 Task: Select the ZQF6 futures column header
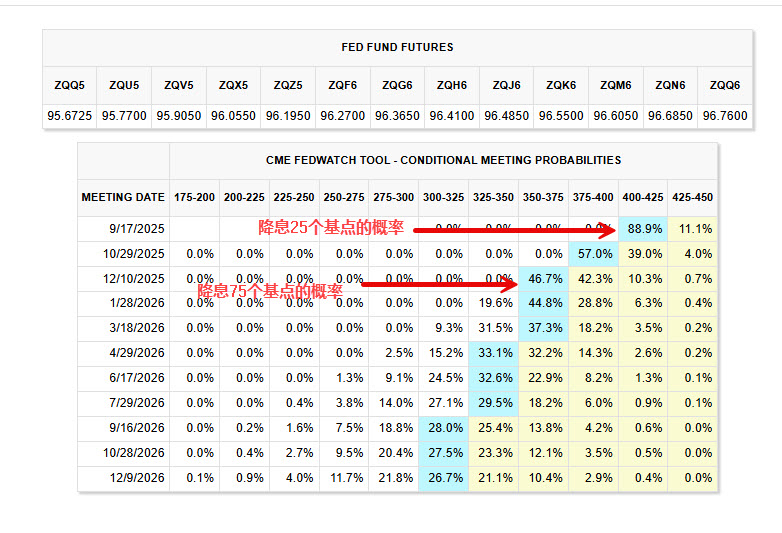coord(343,85)
